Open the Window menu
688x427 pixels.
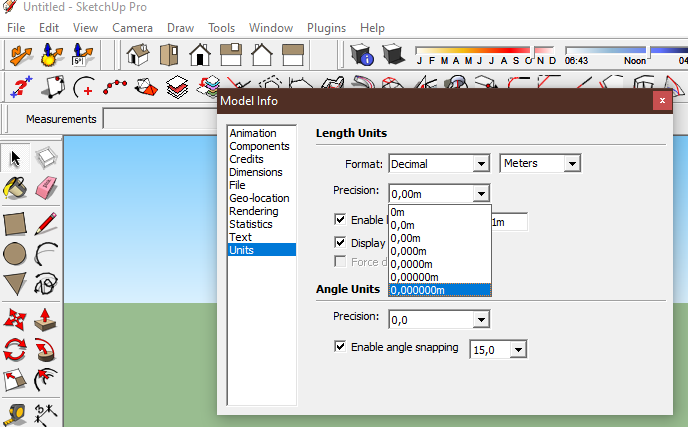click(x=271, y=28)
